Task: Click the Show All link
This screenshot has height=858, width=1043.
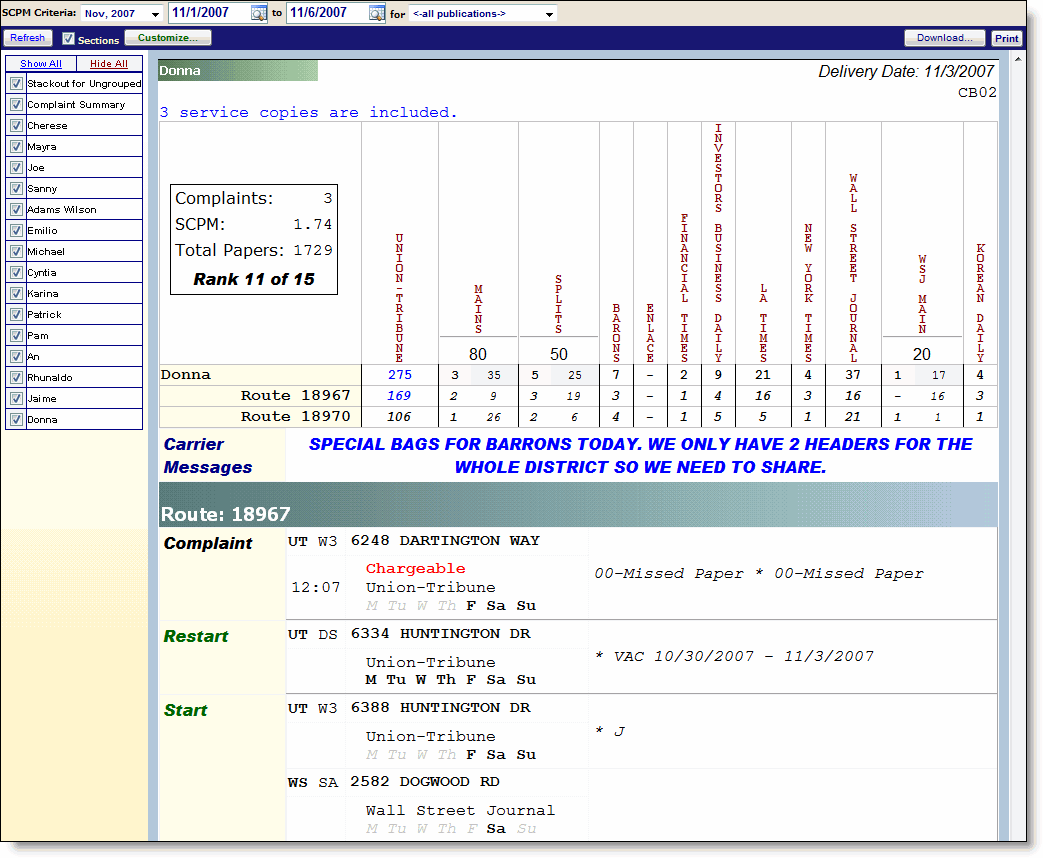Action: pyautogui.click(x=41, y=64)
